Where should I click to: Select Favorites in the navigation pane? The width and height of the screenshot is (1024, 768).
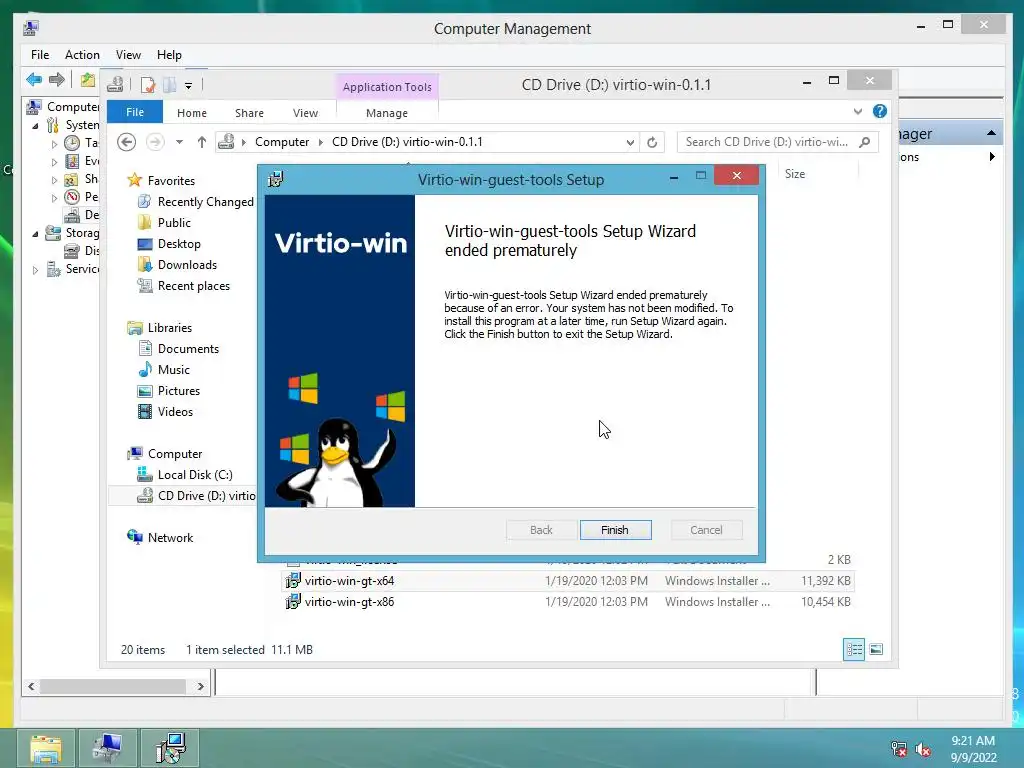[x=161, y=180]
